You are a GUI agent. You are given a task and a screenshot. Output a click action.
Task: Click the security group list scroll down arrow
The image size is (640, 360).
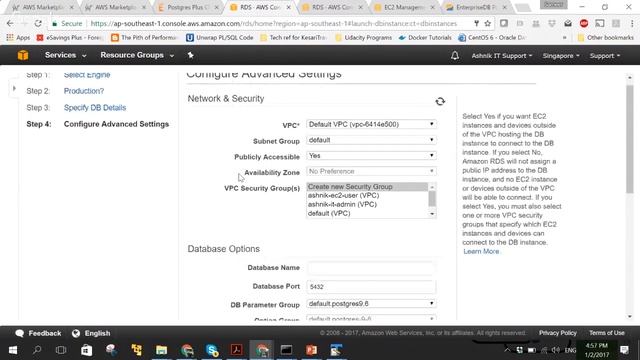coord(432,214)
